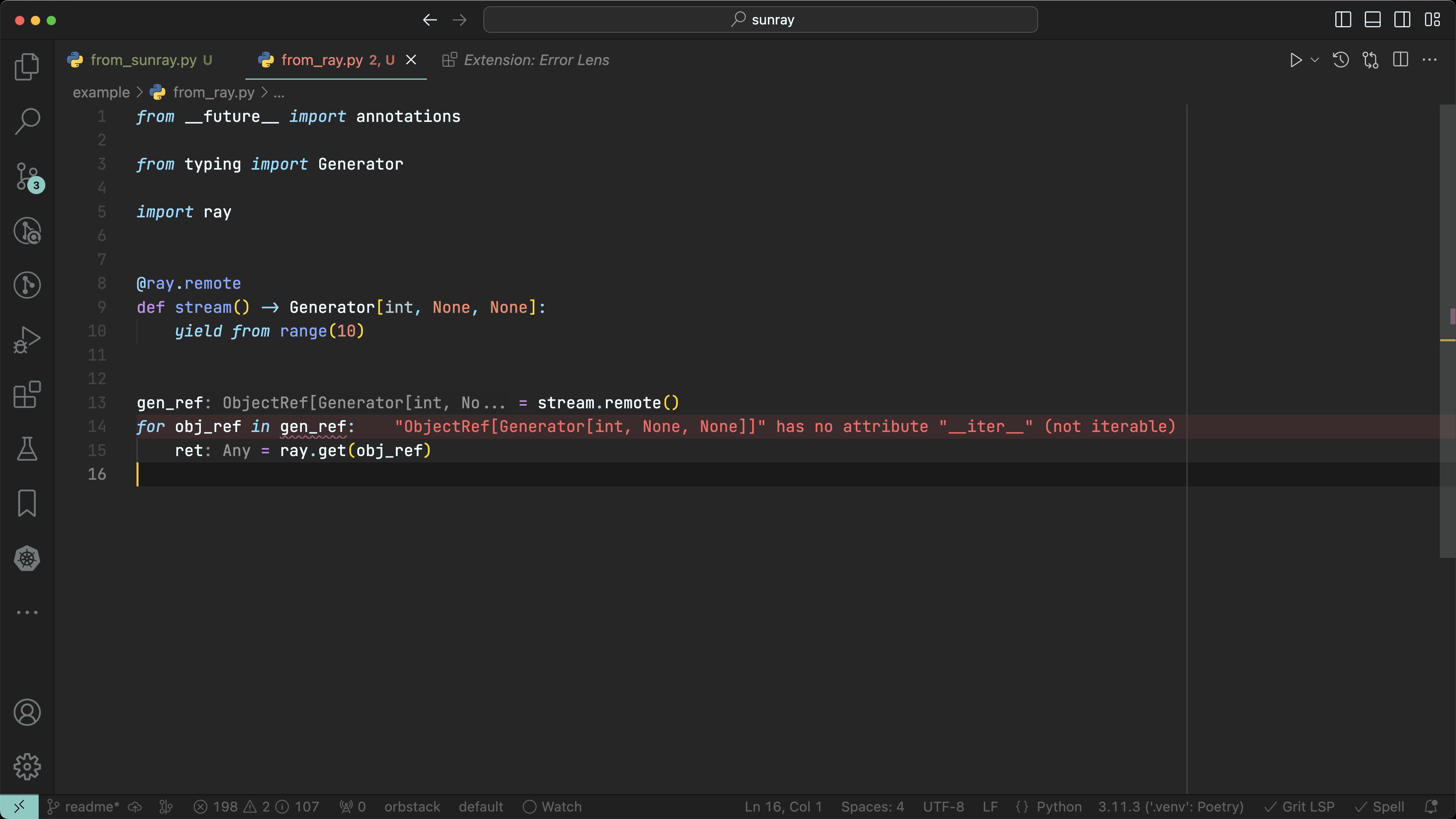
Task: Expand the run button dropdown arrow
Action: pyautogui.click(x=1315, y=60)
